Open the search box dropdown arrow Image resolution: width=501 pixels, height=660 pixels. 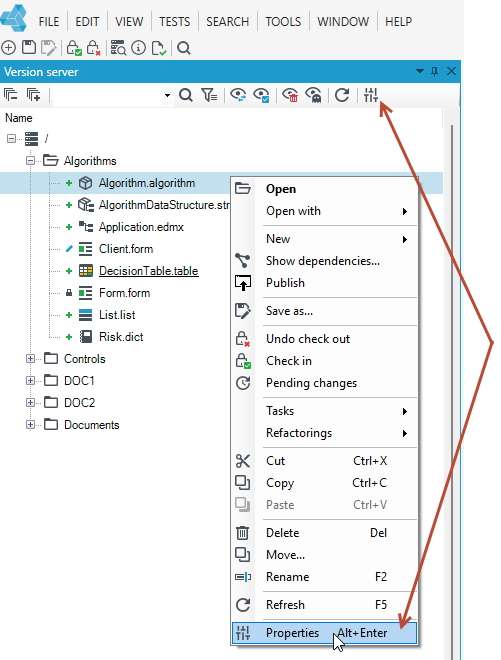(x=167, y=96)
